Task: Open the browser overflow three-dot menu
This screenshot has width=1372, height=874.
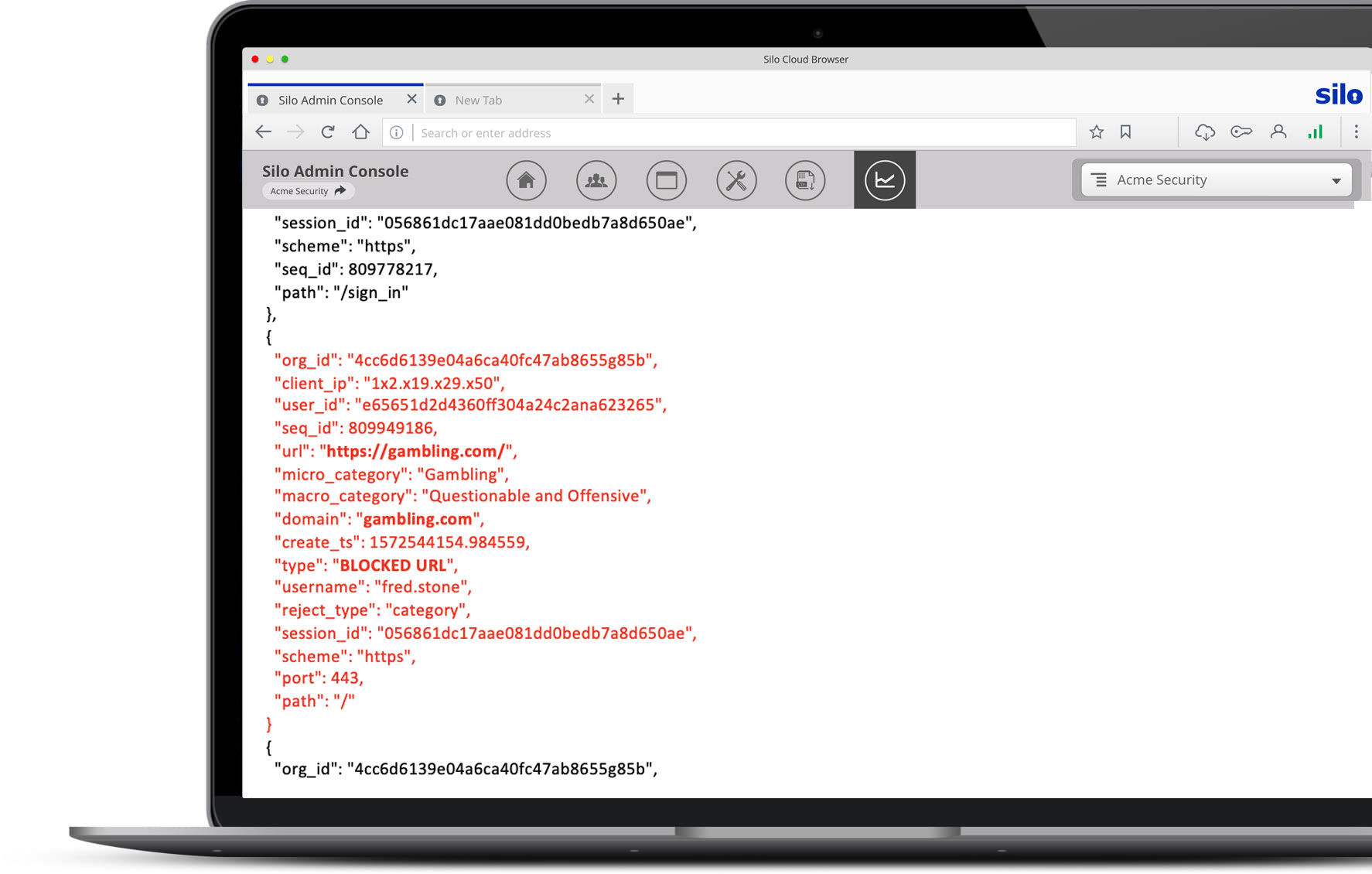Action: [x=1357, y=132]
